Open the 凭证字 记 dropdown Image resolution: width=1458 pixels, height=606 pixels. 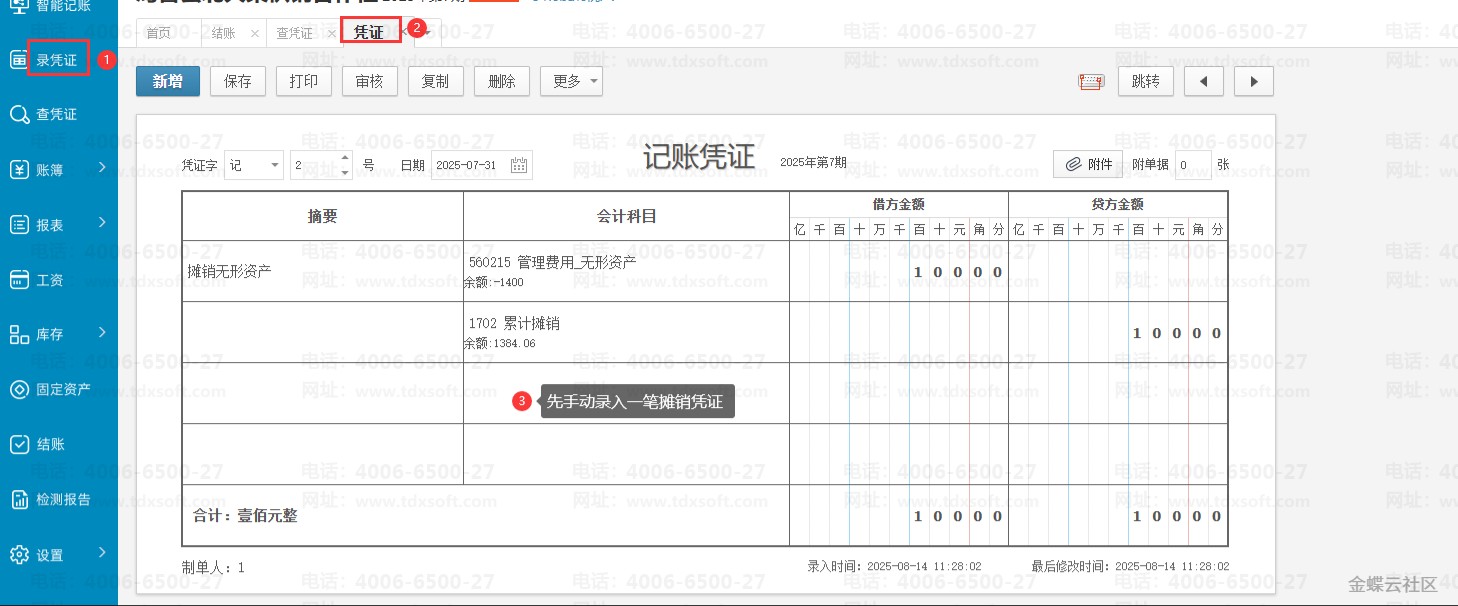[x=254, y=165]
